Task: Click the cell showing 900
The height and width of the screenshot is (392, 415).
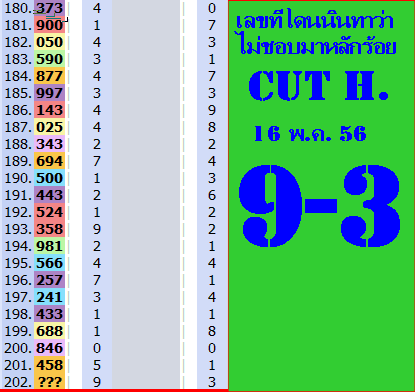Action: (49, 25)
